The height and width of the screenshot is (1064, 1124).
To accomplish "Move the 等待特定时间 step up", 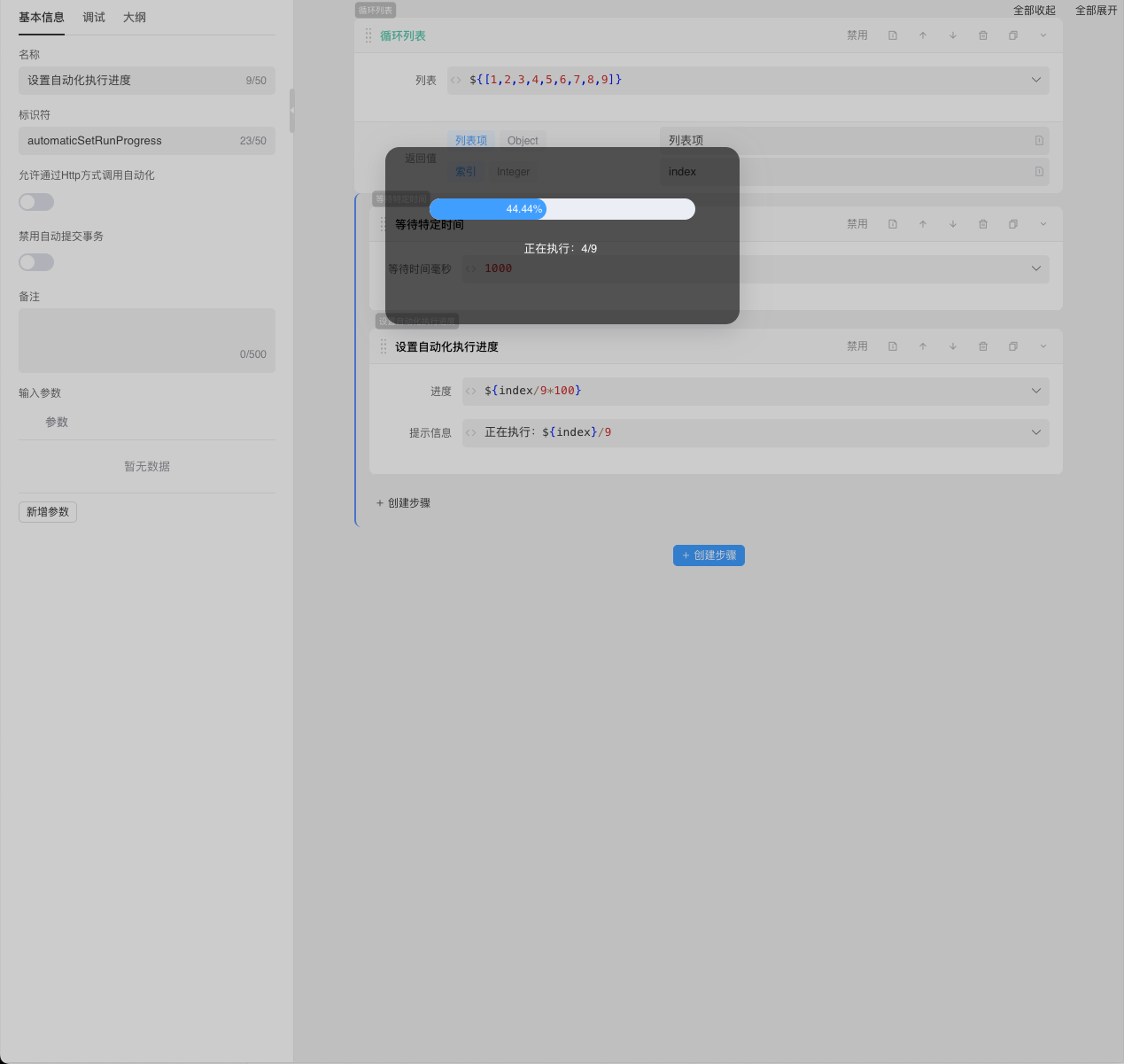I will tap(923, 224).
